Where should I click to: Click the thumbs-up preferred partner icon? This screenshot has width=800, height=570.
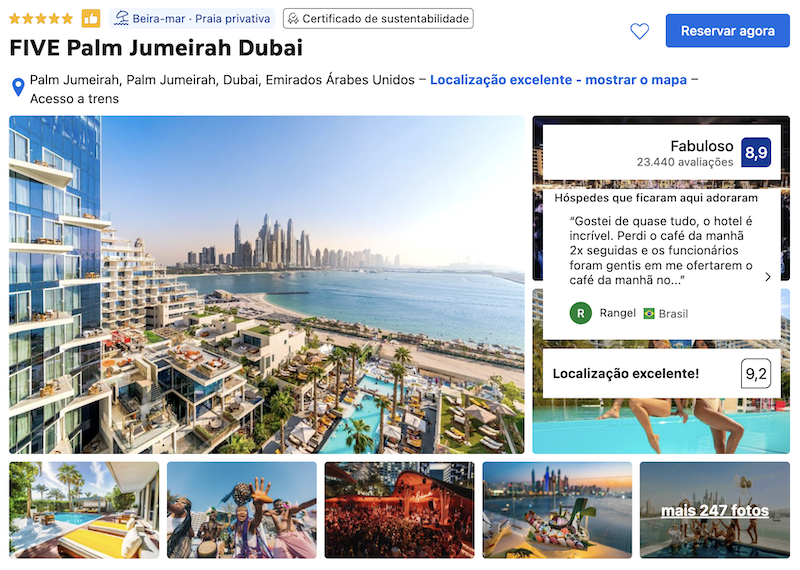tap(91, 19)
